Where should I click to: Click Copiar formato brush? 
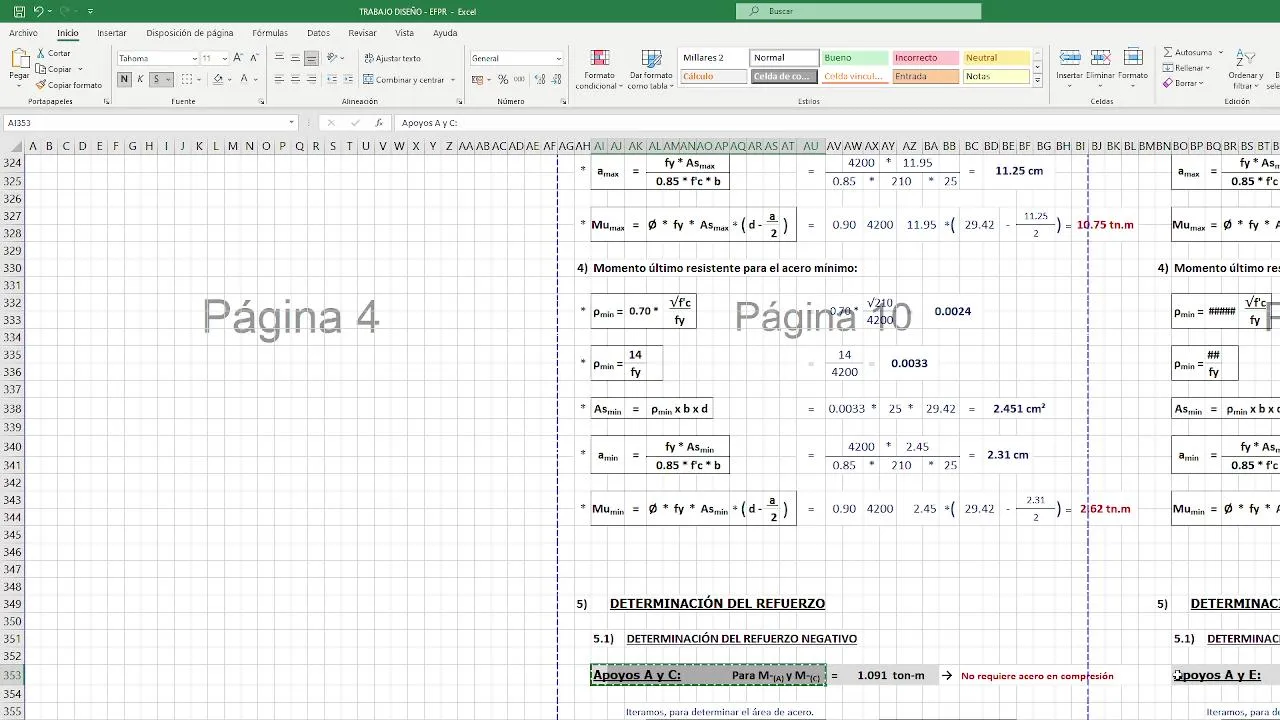pos(69,85)
